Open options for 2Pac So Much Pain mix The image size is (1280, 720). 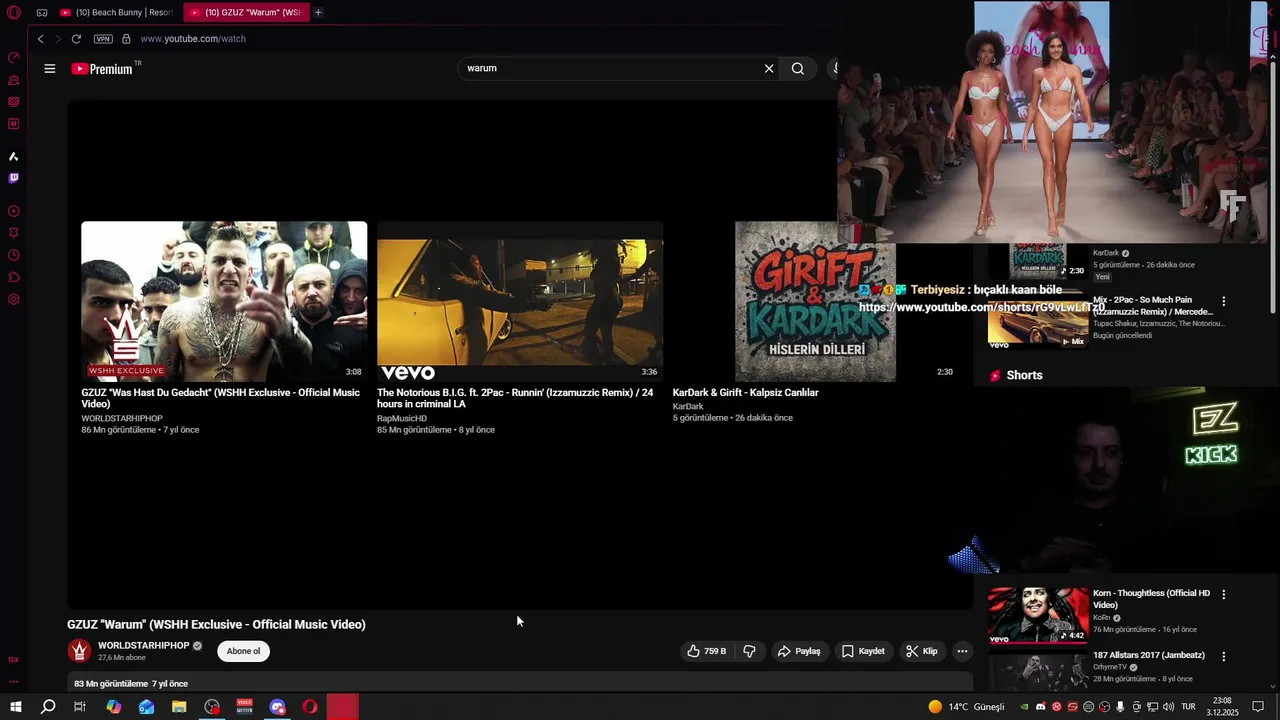(1223, 301)
